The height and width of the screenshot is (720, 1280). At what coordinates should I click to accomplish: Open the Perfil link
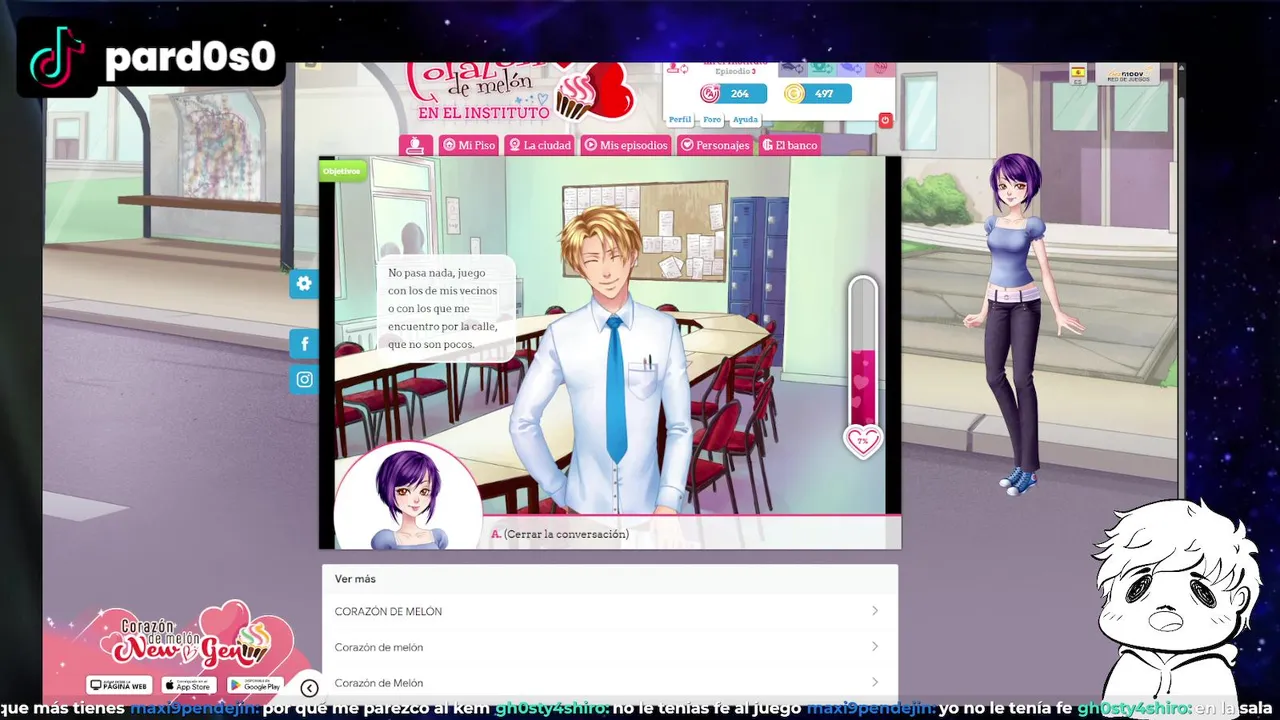(680, 119)
